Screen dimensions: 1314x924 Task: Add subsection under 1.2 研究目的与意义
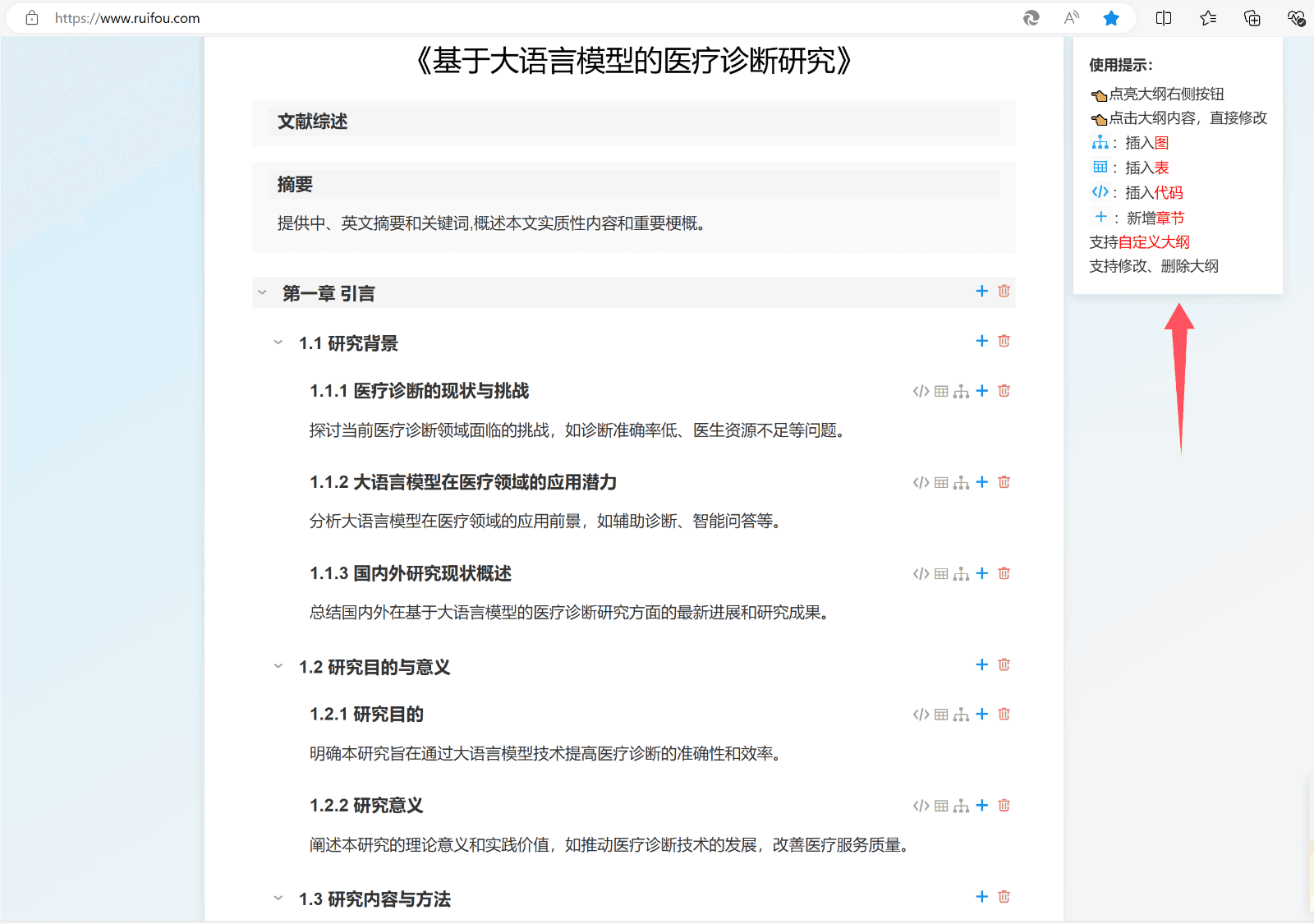click(x=981, y=664)
